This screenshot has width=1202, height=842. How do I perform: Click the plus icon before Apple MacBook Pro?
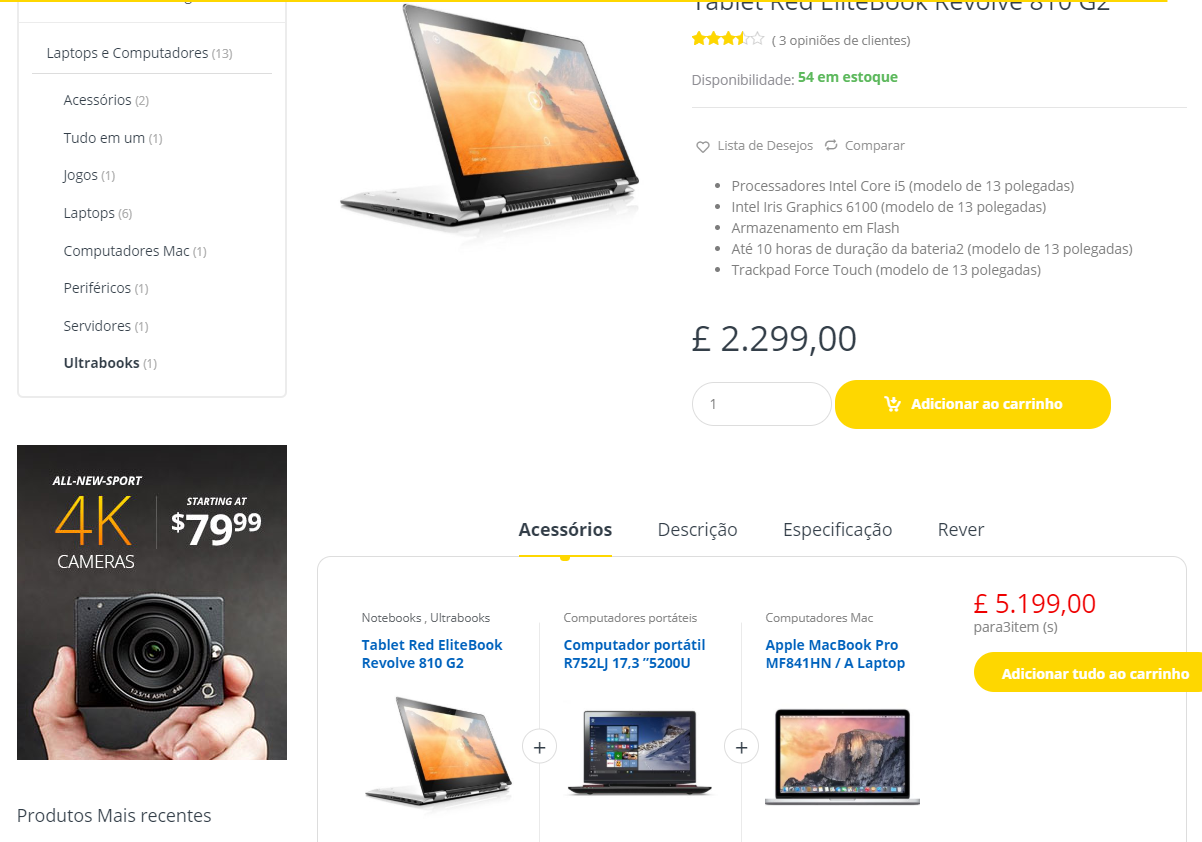point(741,746)
